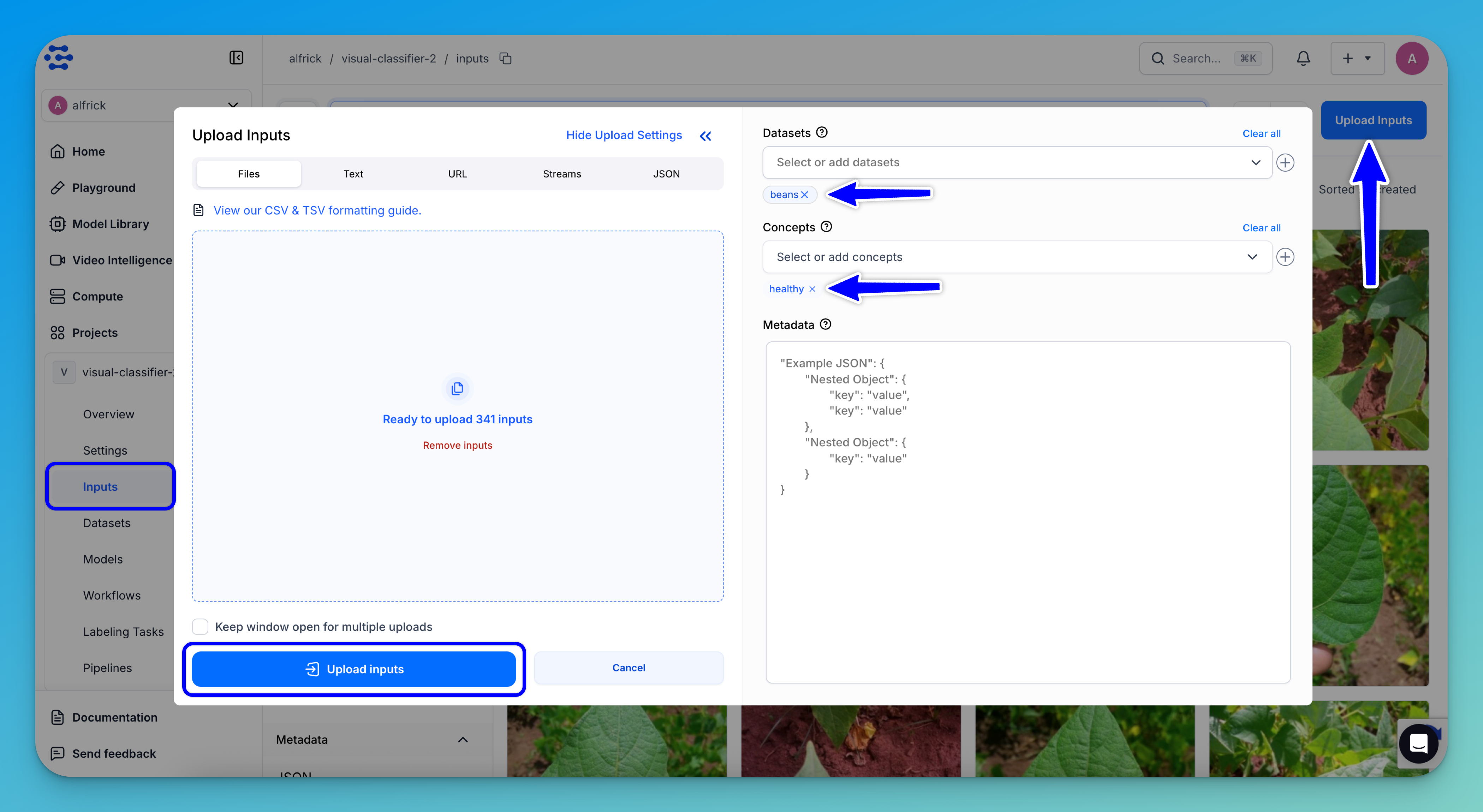Remove the healthy concept tag
The width and height of the screenshot is (1483, 812).
click(x=812, y=289)
